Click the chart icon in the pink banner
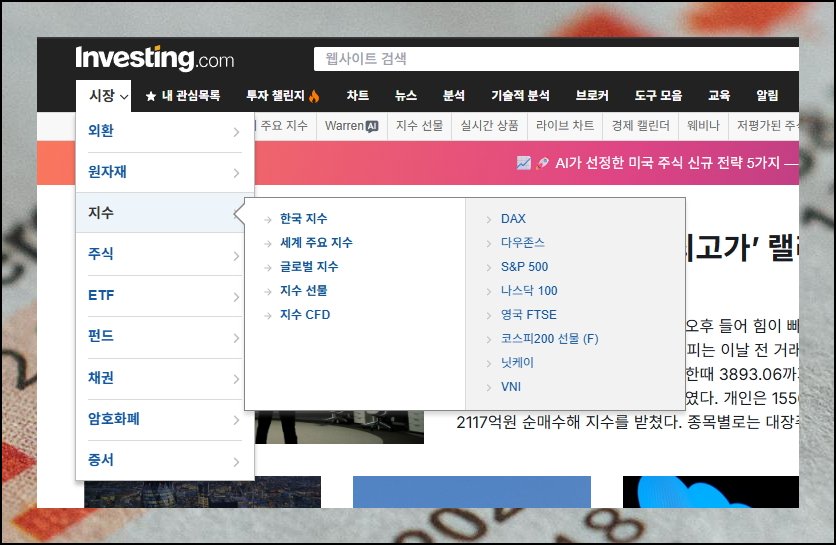This screenshot has width=836, height=545. tap(524, 163)
